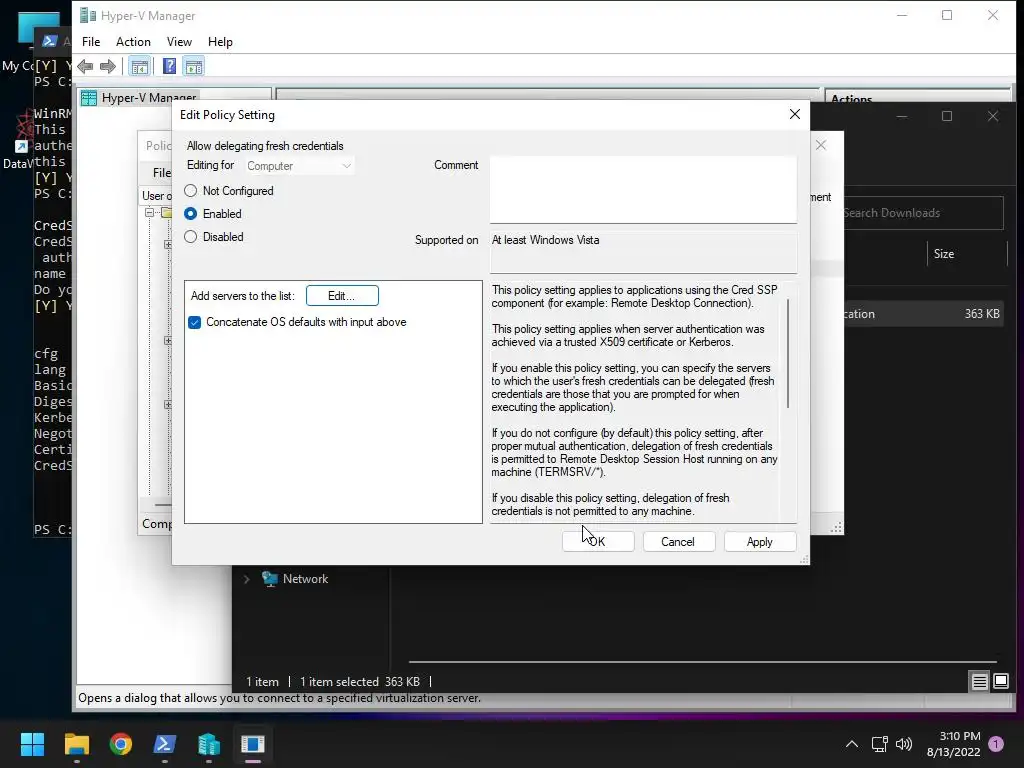Select Hyper-V Manager node icon in tree

tap(89, 98)
